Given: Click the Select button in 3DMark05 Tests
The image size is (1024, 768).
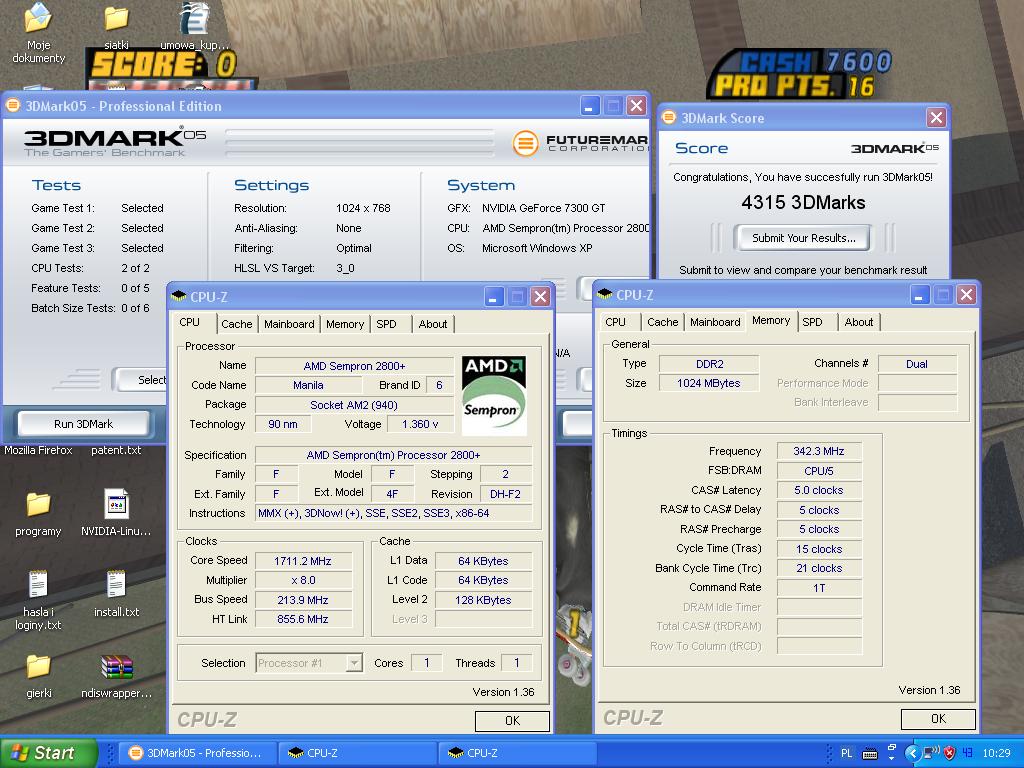Looking at the screenshot, I should (140, 379).
